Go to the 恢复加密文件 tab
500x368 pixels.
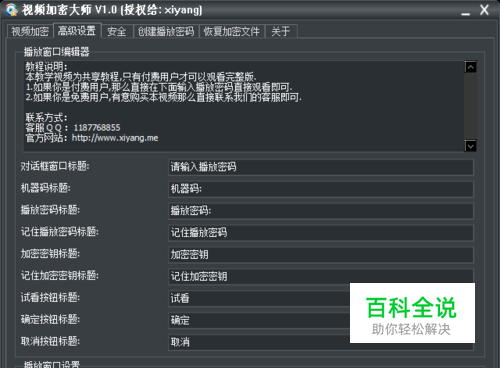point(232,31)
